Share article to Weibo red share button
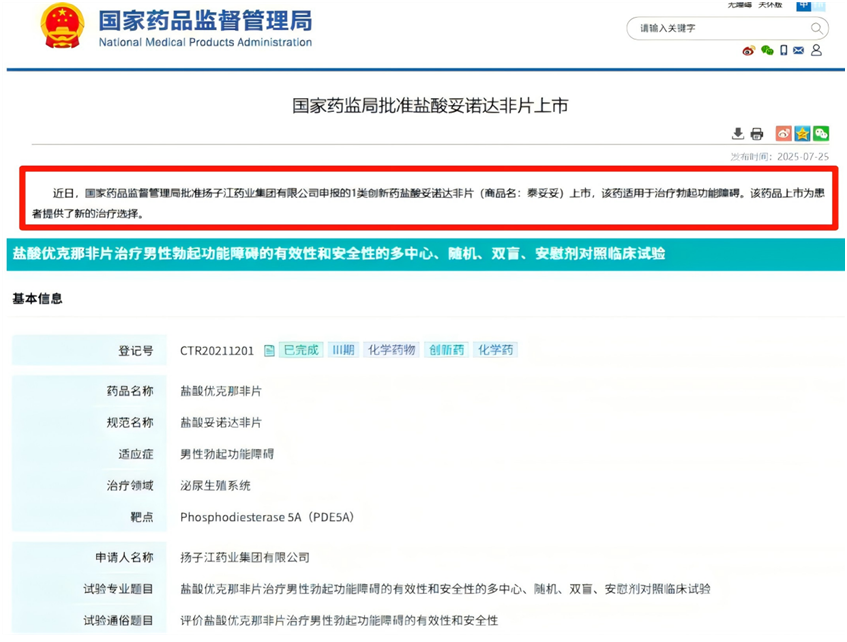Image resolution: width=847 pixels, height=642 pixels. pyautogui.click(x=783, y=133)
